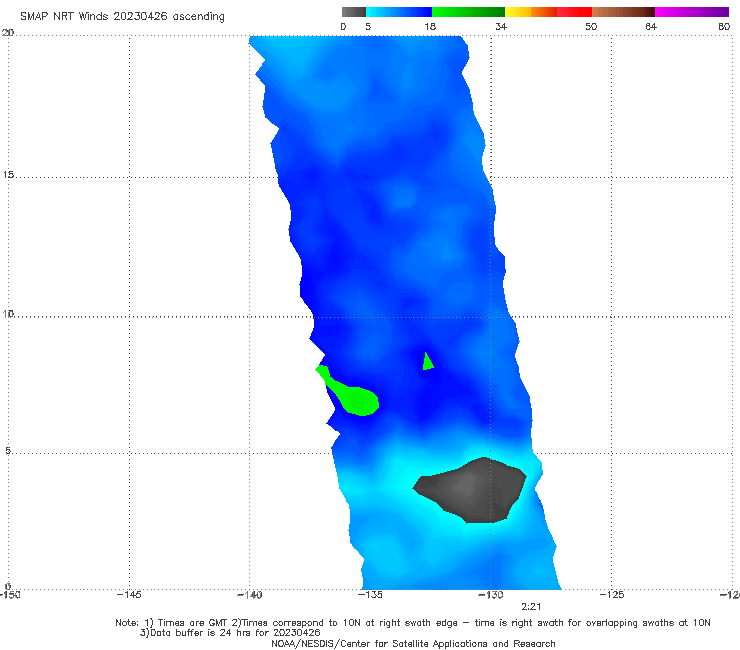Viewport: 740px width, 650px height.
Task: Click the longitude axis label '-135'
Action: pos(370,594)
